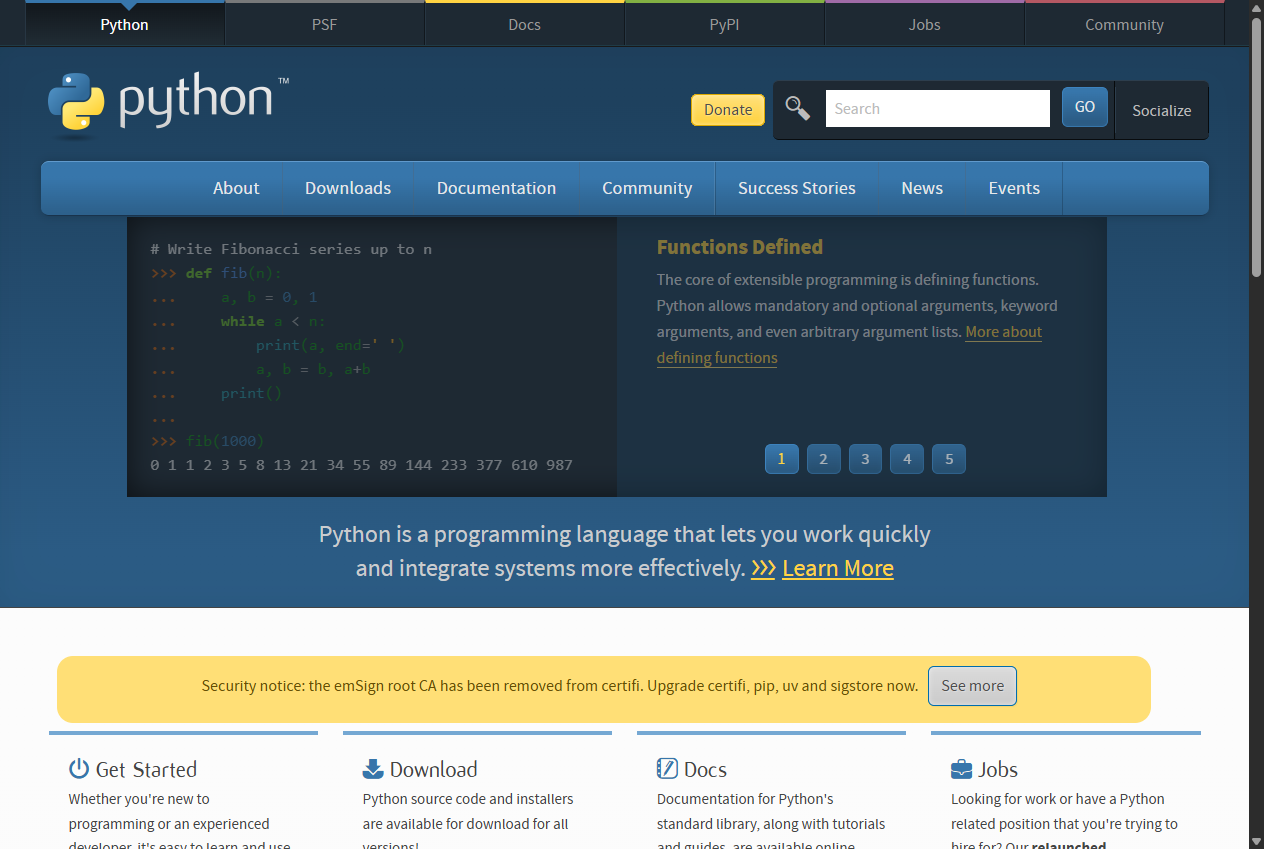Open the Community navigation menu
Screen dimensions: 1264x849
[x=647, y=188]
